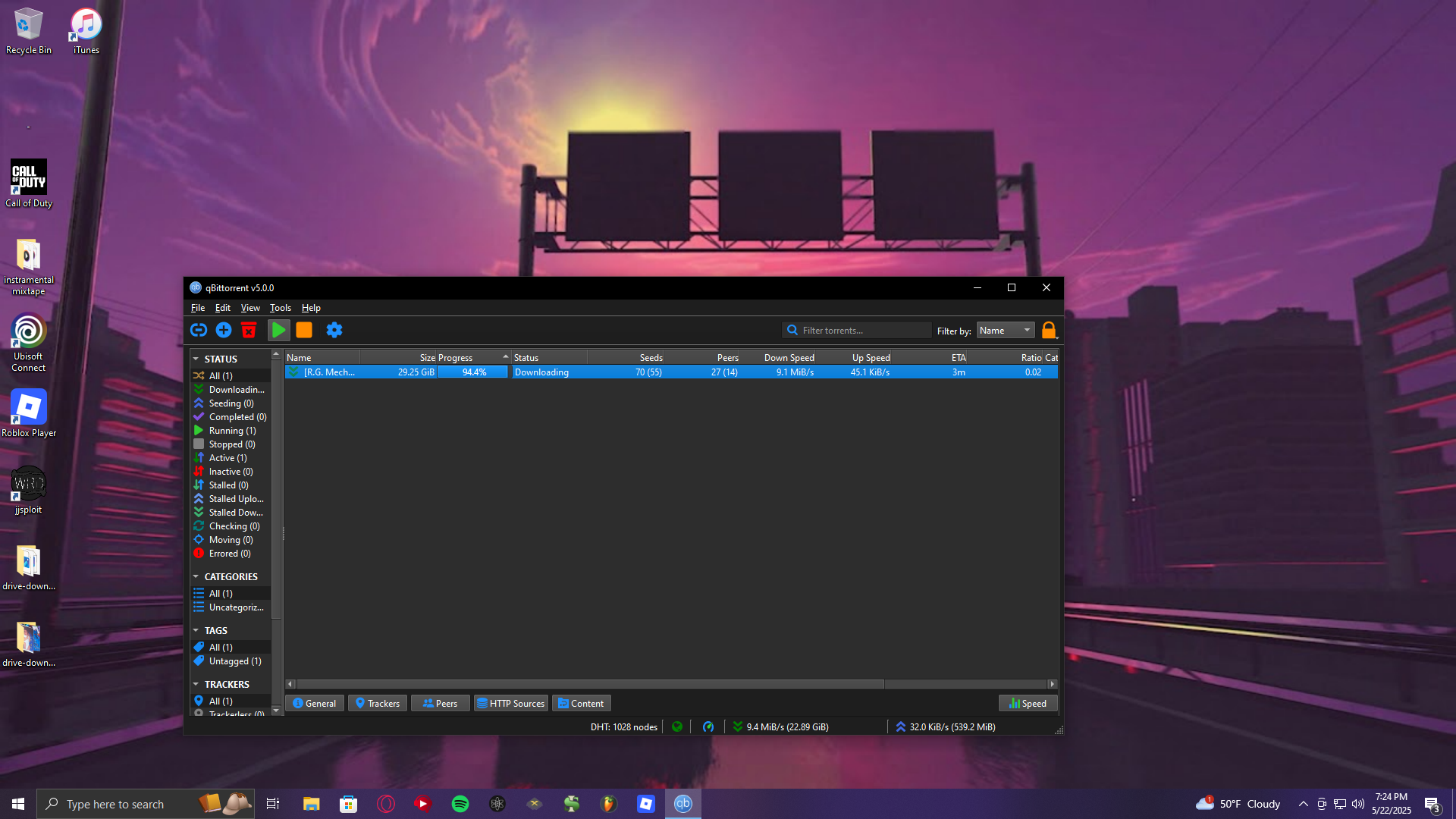Image resolution: width=1456 pixels, height=819 pixels.
Task: Collapse the STATUS section
Action: 196,359
